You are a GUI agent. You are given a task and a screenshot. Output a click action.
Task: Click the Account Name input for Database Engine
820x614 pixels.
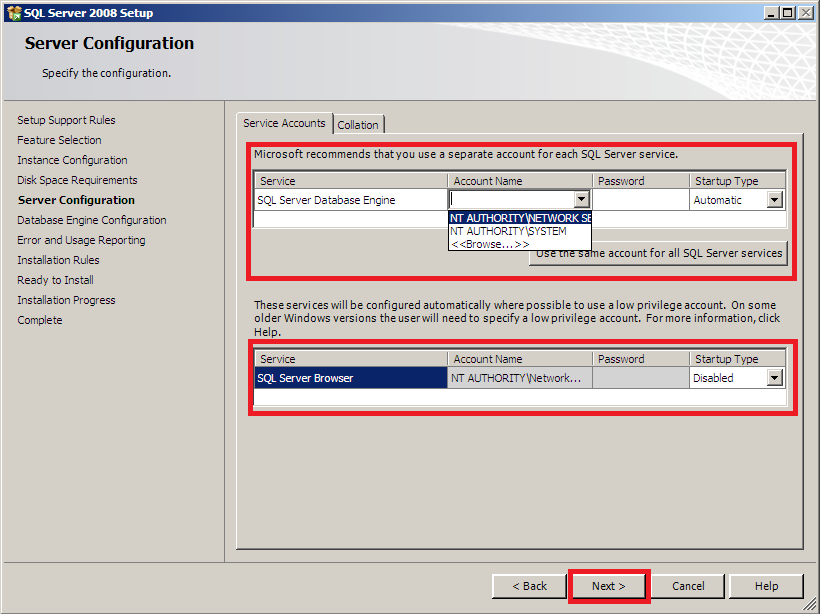click(511, 199)
